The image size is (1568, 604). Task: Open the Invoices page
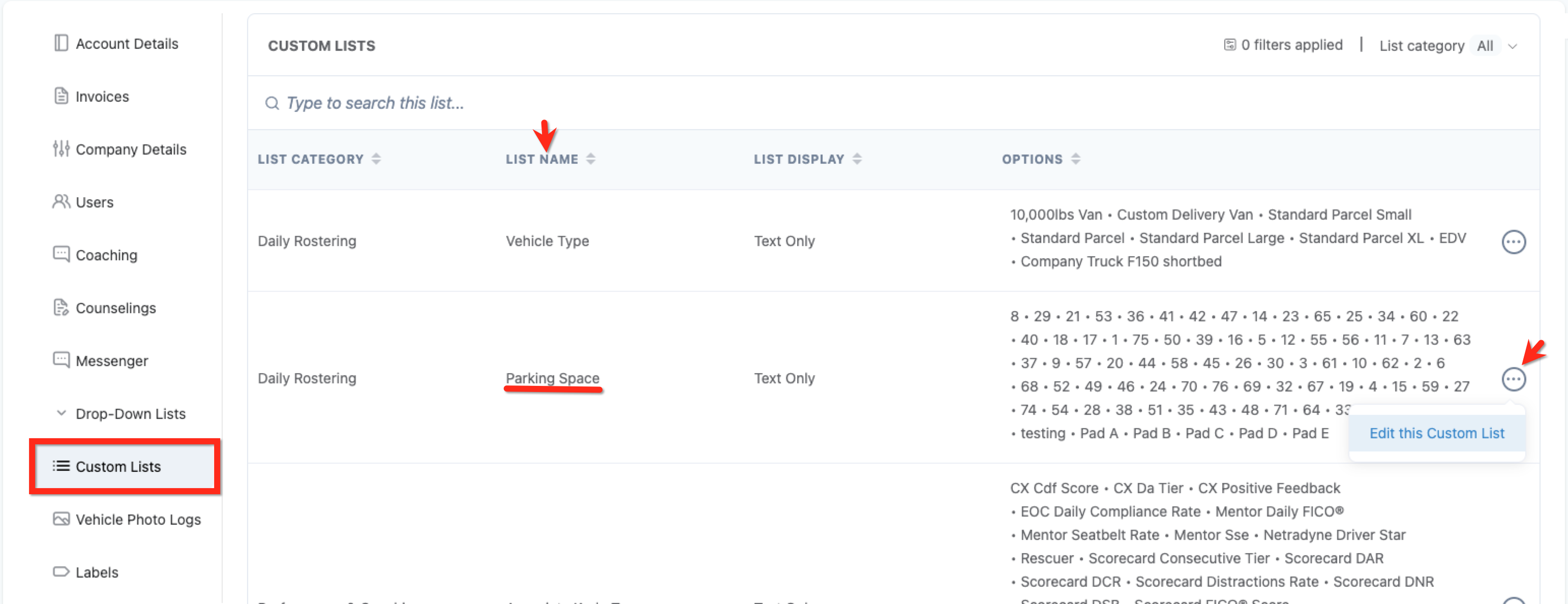tap(102, 97)
